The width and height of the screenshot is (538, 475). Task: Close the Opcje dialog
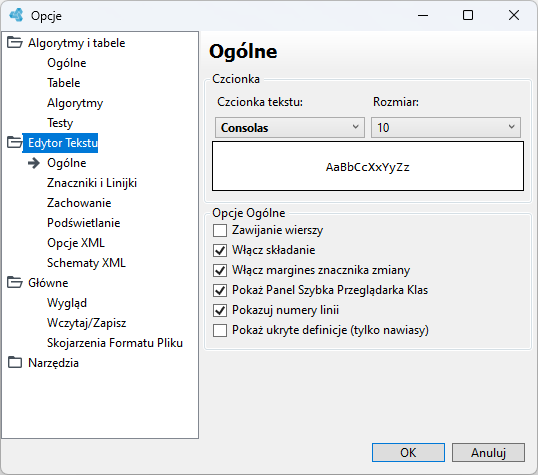(514, 15)
